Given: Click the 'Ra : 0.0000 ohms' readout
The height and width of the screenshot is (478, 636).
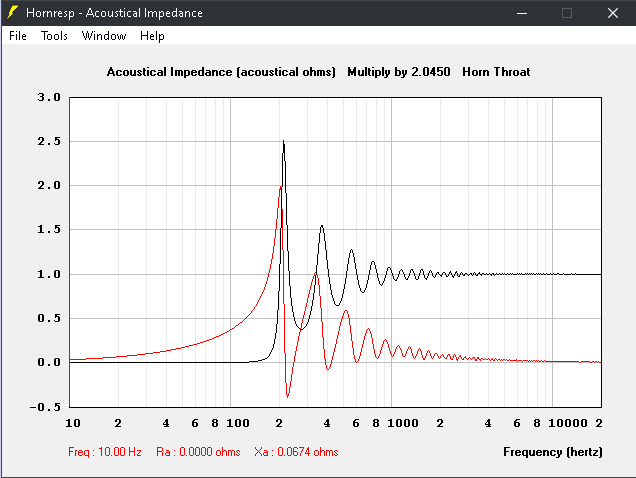Looking at the screenshot, I should click(x=198, y=452).
